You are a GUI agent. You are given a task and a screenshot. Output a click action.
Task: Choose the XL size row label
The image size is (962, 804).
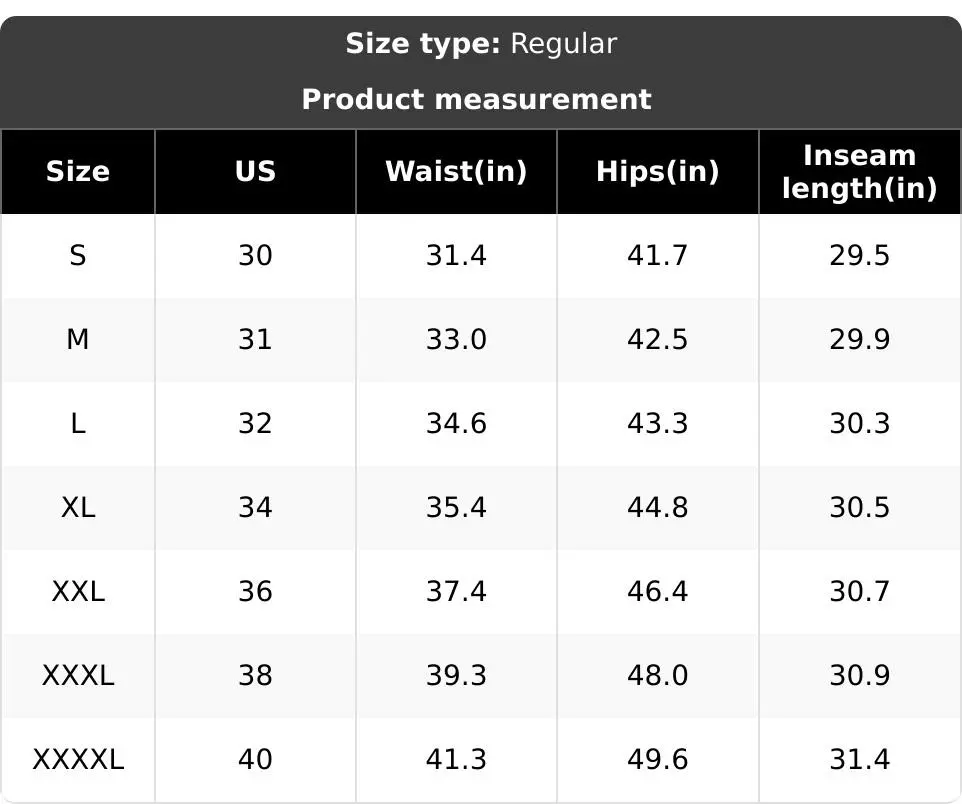pyautogui.click(x=78, y=508)
